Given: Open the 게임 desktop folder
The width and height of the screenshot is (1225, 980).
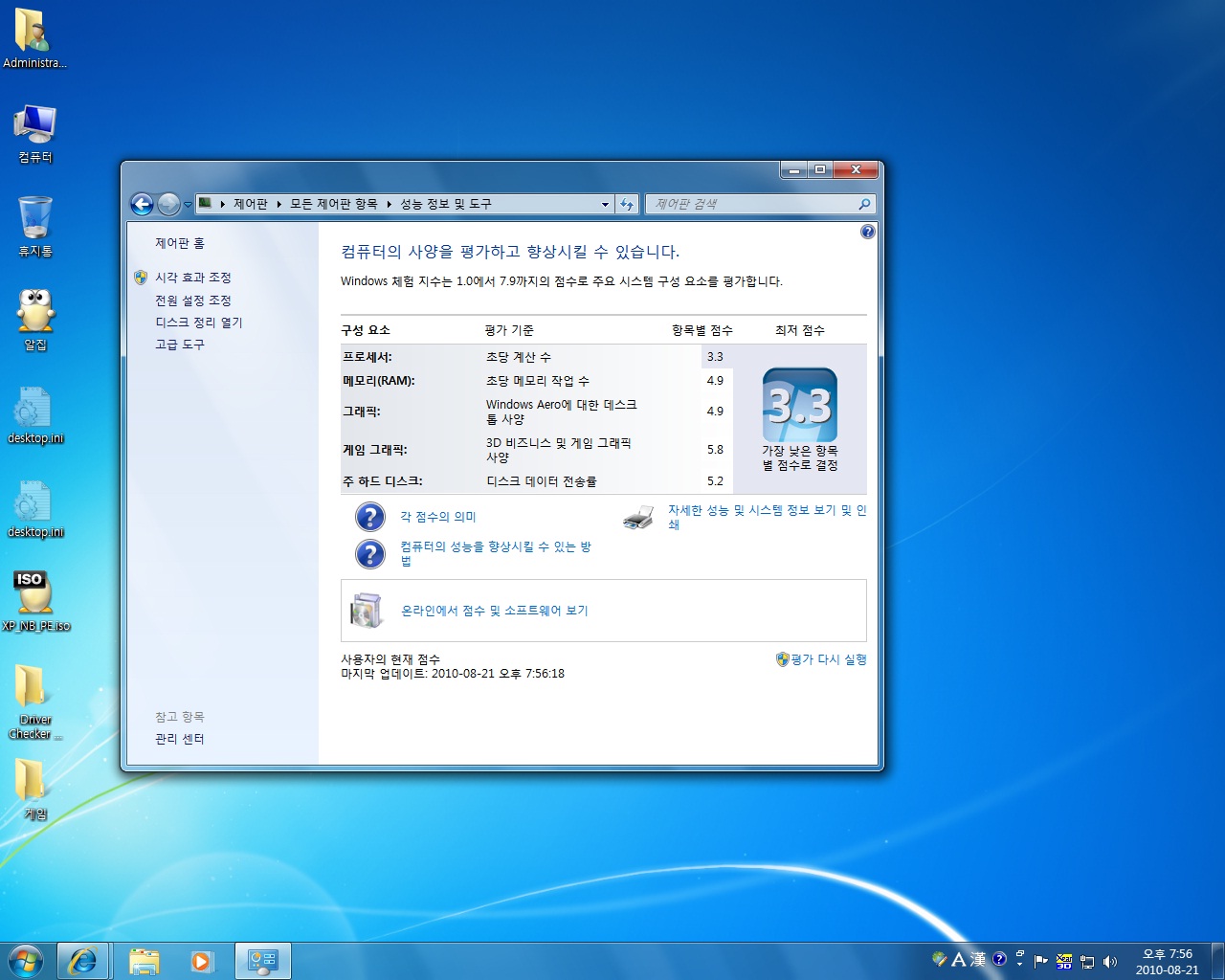Looking at the screenshot, I should click(34, 790).
